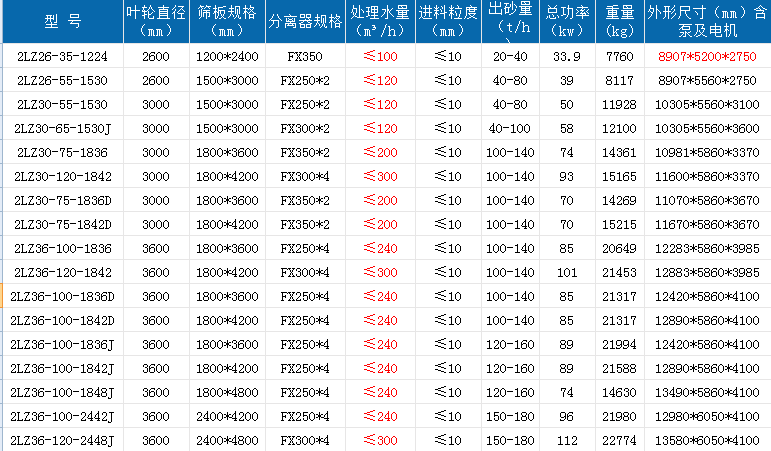This screenshot has width=771, height=451.
Task: Select the 筛板规格 header cell
Action: click(227, 21)
